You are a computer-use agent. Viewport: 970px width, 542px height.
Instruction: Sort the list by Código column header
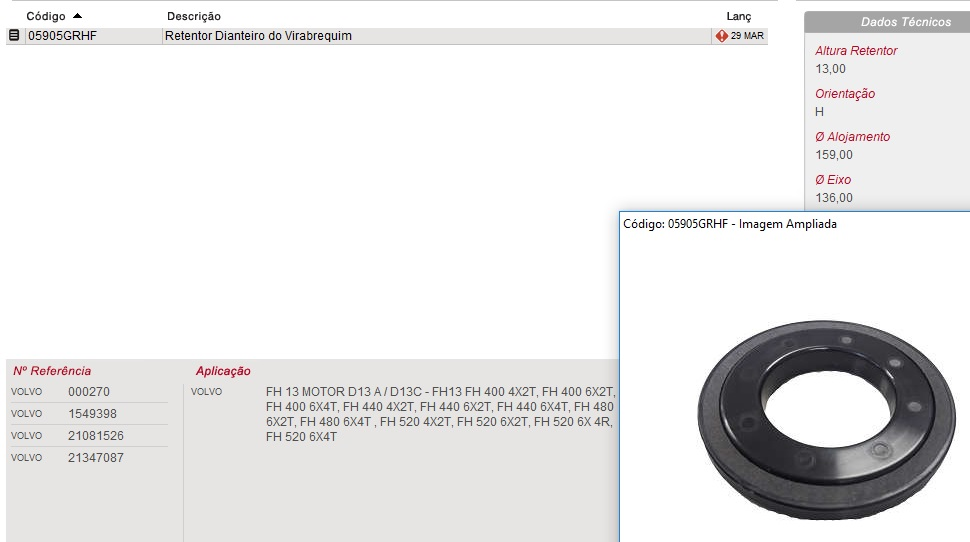[46, 16]
